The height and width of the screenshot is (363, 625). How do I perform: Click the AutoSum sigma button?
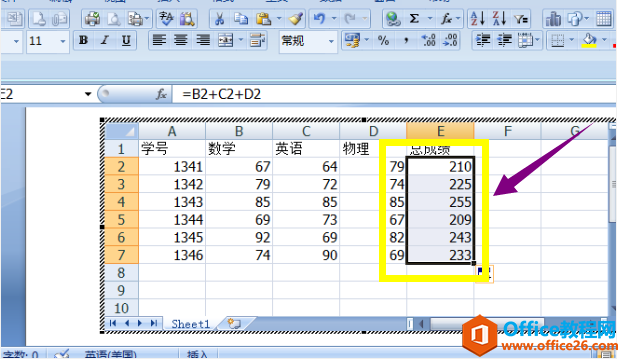pyautogui.click(x=415, y=19)
